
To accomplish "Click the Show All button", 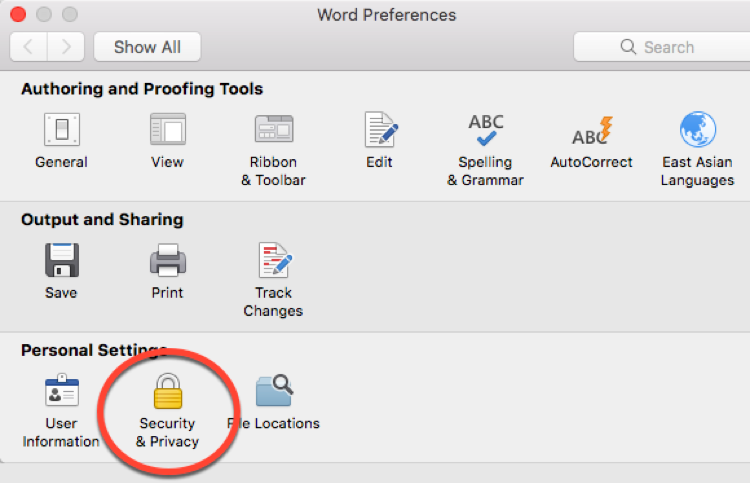I will [x=147, y=47].
